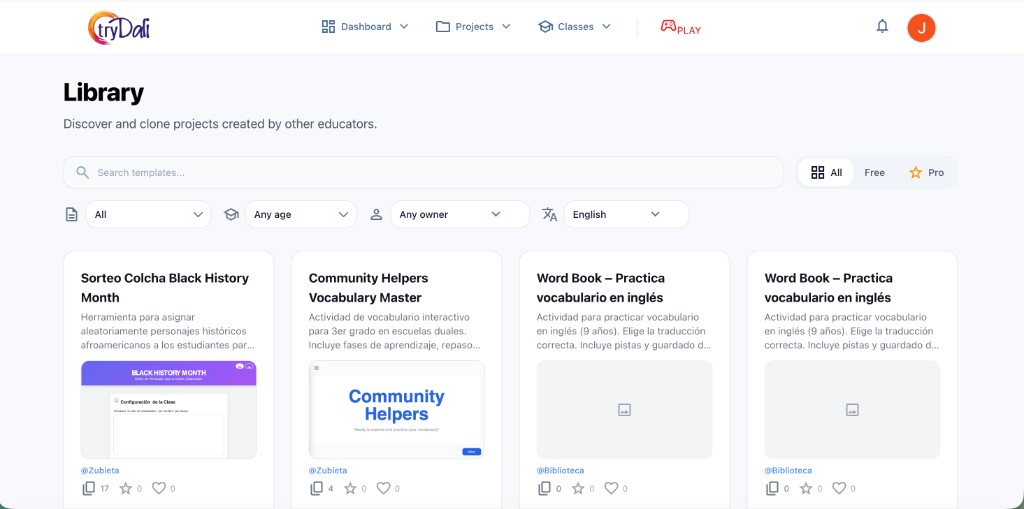Select the All filter toggle
1024x509 pixels.
pyautogui.click(x=826, y=172)
